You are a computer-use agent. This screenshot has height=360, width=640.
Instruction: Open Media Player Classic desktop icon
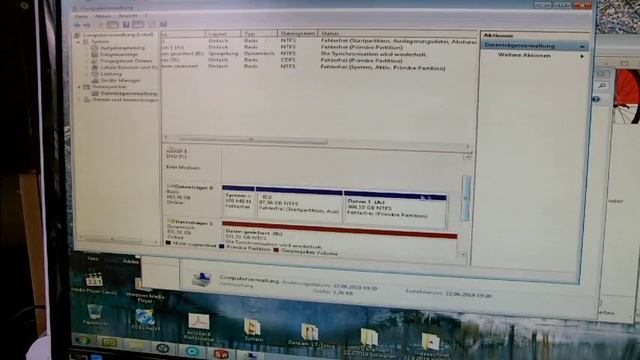(94, 283)
